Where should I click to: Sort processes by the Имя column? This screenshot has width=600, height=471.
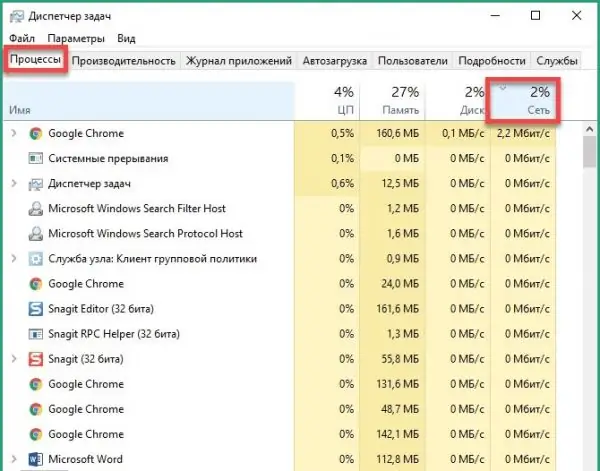149,101
